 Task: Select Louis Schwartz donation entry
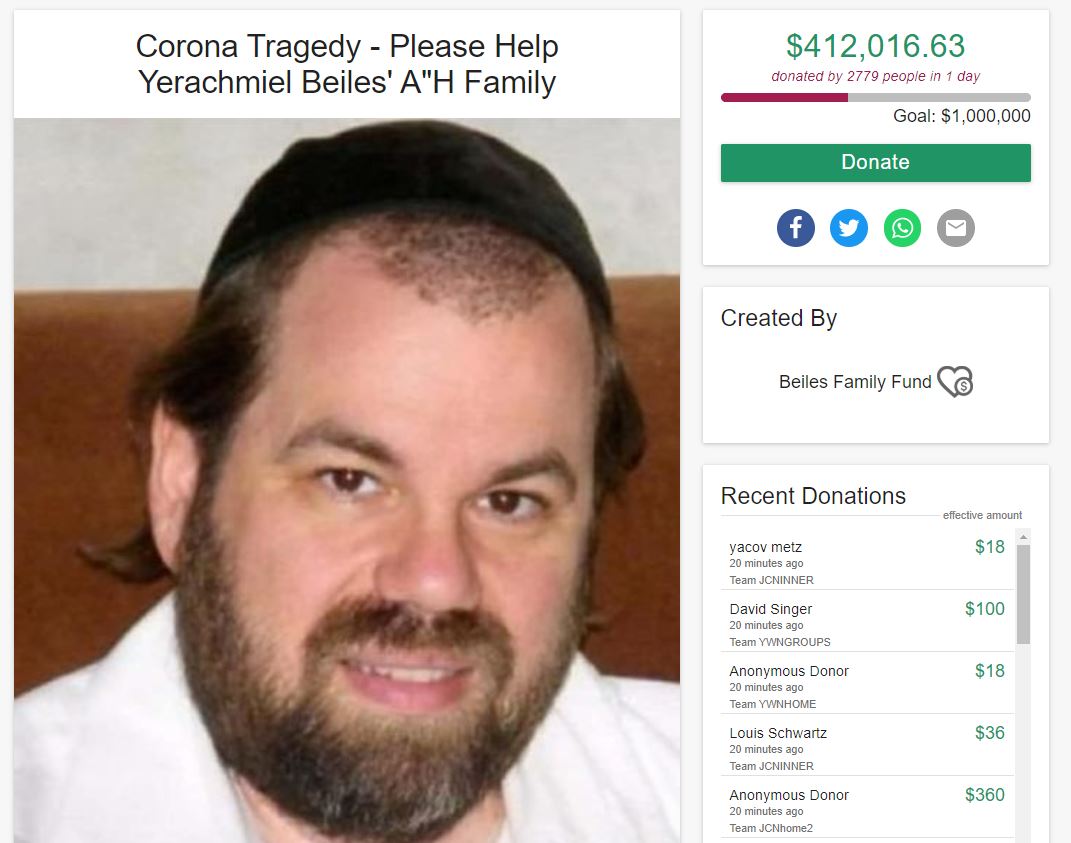tap(867, 747)
